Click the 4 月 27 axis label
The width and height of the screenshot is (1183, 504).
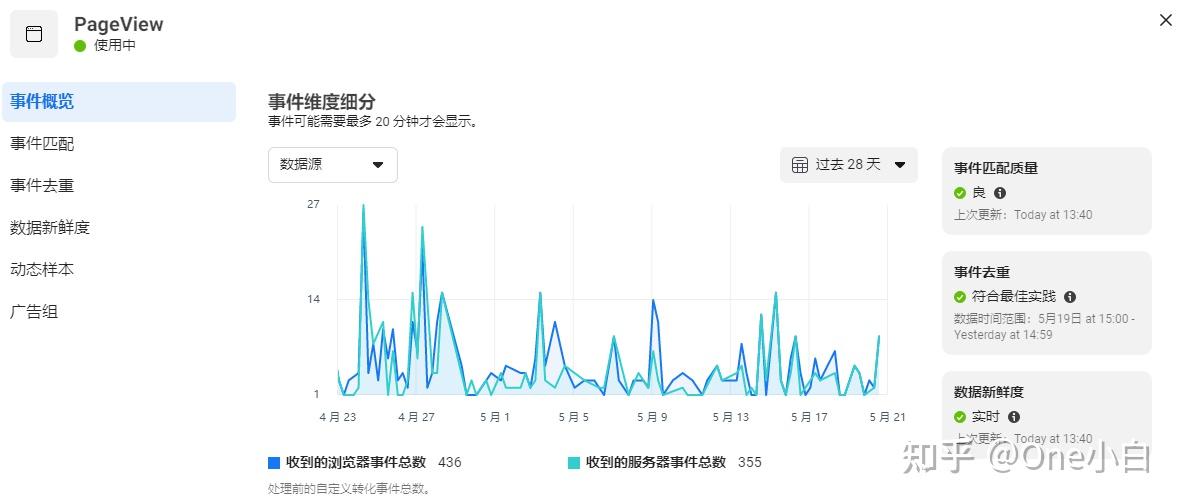click(416, 417)
